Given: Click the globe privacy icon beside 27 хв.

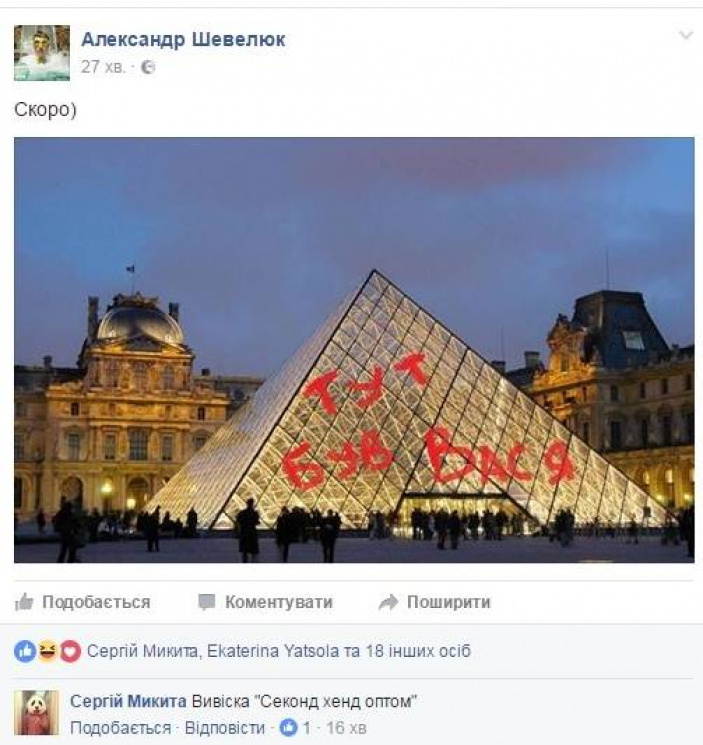Looking at the screenshot, I should click(148, 67).
